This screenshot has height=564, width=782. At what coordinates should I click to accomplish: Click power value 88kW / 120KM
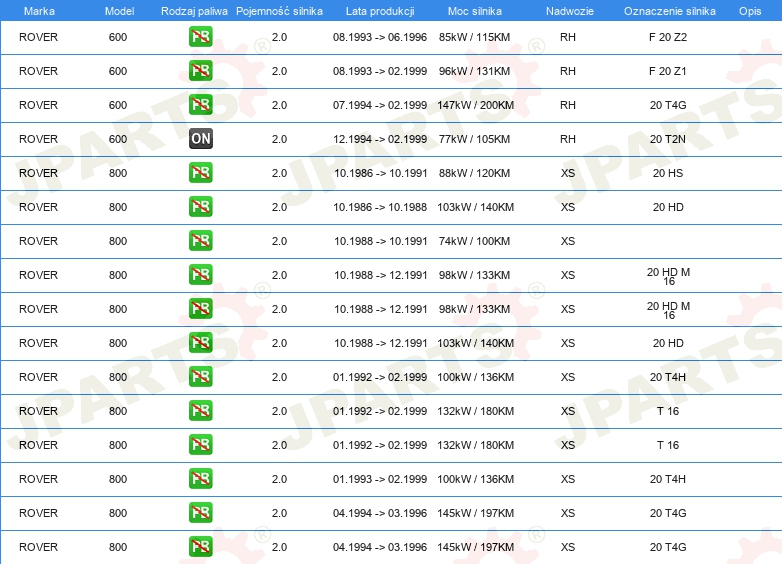[x=474, y=173]
